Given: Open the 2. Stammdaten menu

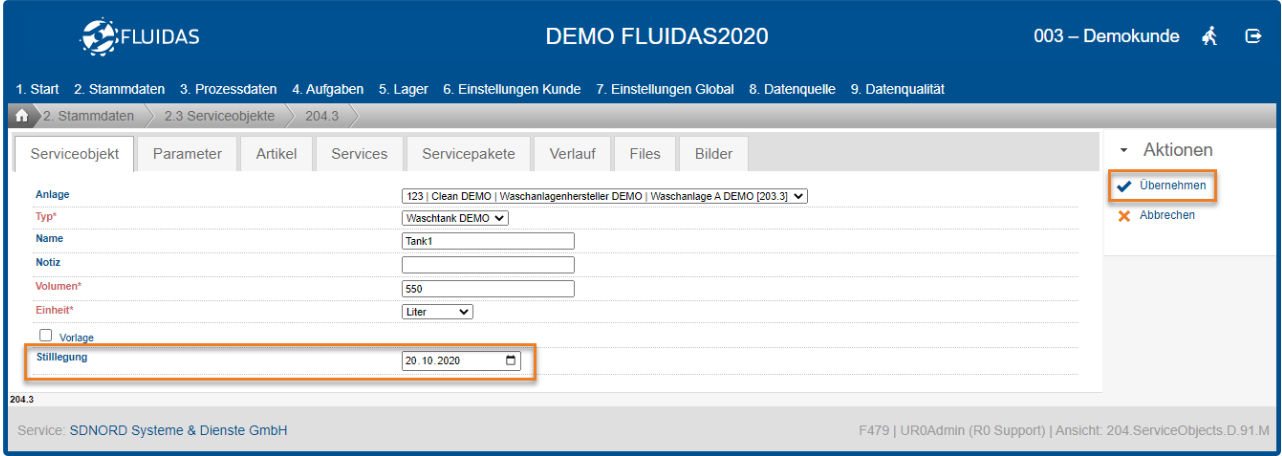Looking at the screenshot, I should pyautogui.click(x=119, y=89).
